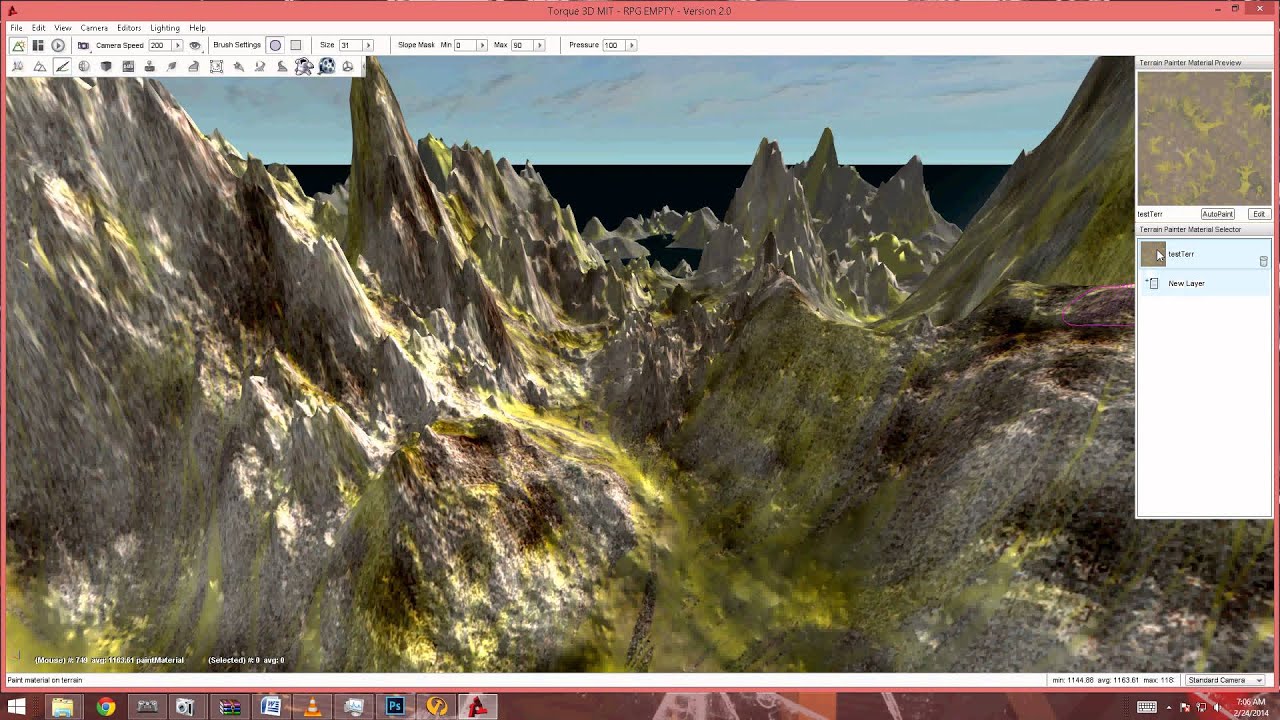1280x720 pixels.
Task: Open the Mesh Road Editor icon
Action: 194,66
